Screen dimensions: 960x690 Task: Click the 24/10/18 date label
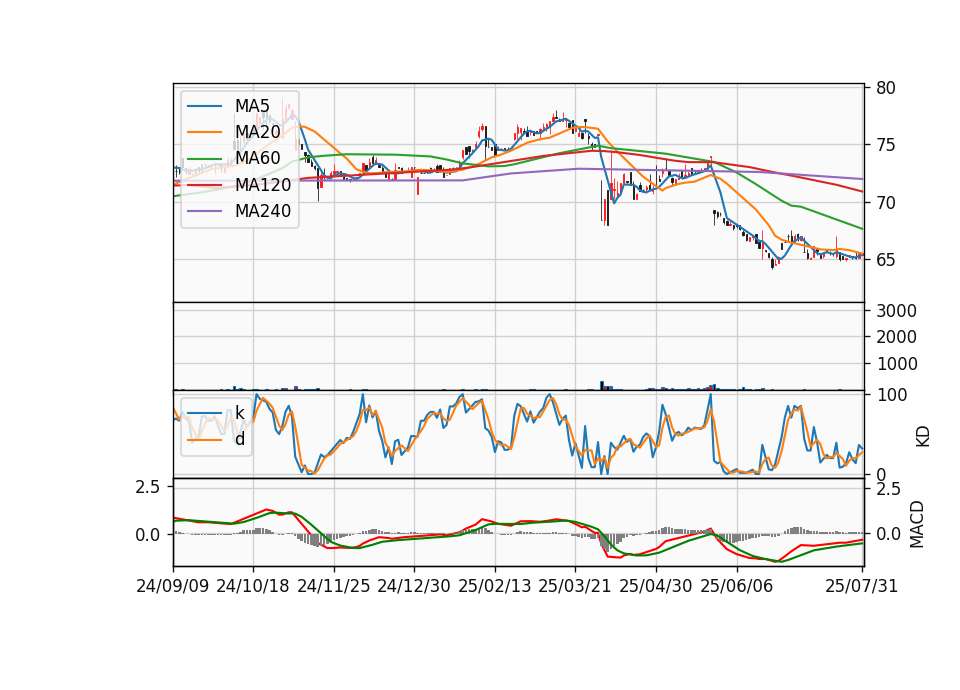coord(253,586)
